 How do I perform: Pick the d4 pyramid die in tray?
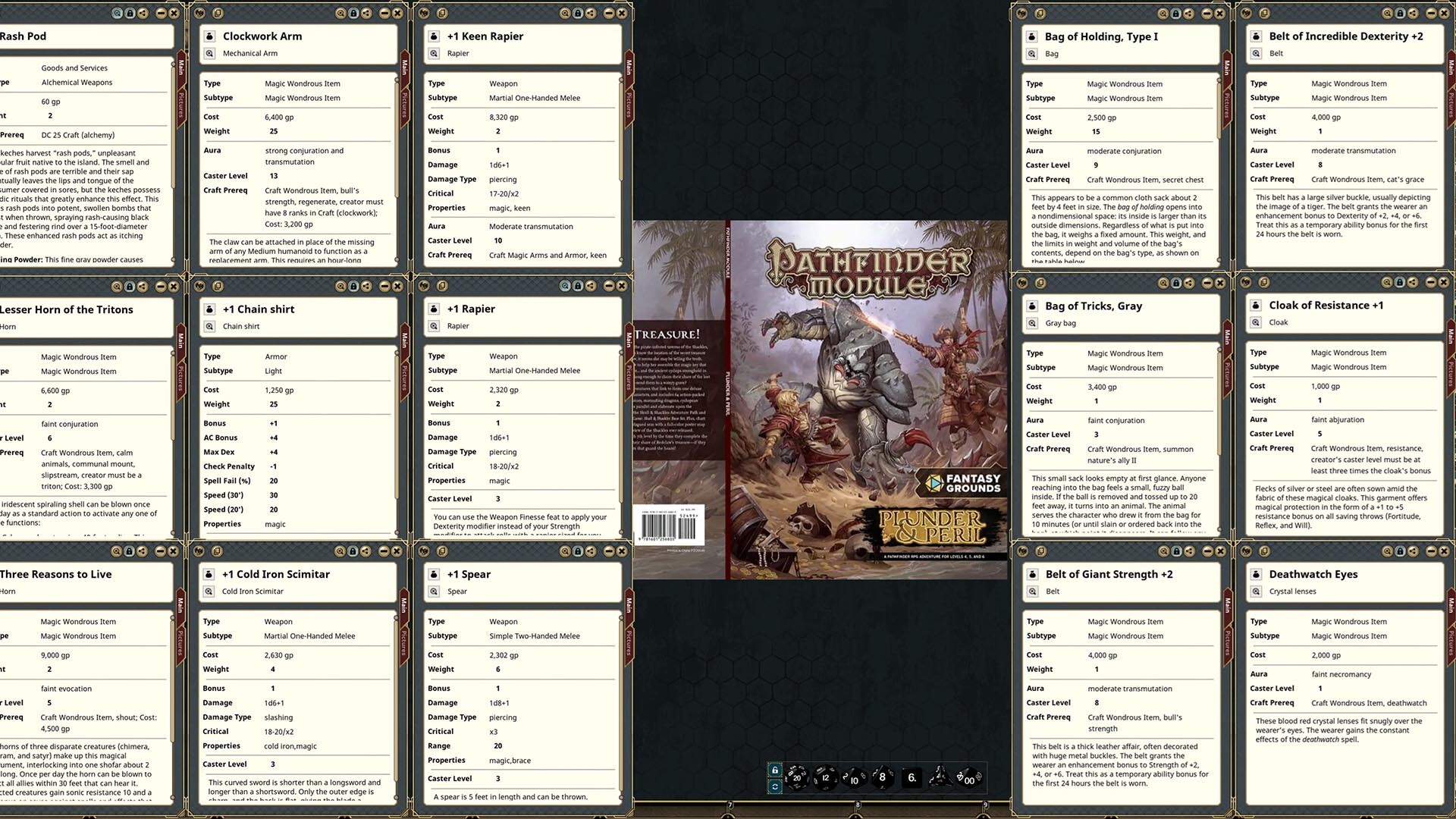click(940, 777)
